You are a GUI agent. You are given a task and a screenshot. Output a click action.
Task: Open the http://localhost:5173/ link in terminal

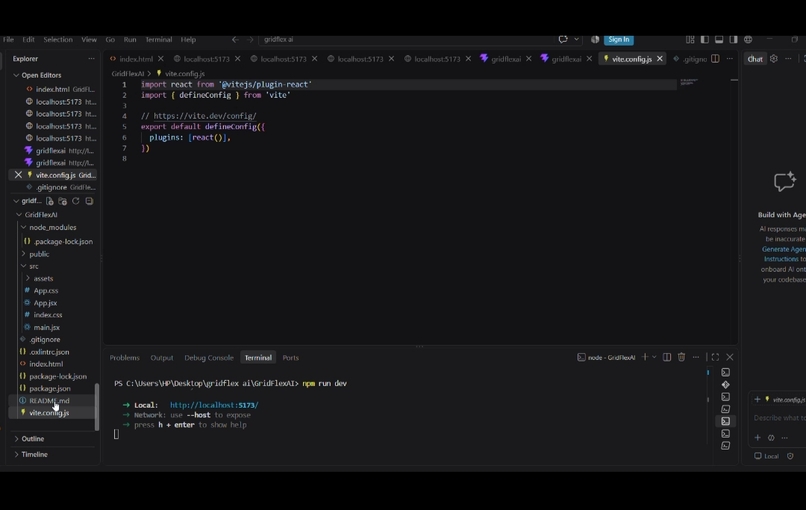pyautogui.click(x=214, y=405)
